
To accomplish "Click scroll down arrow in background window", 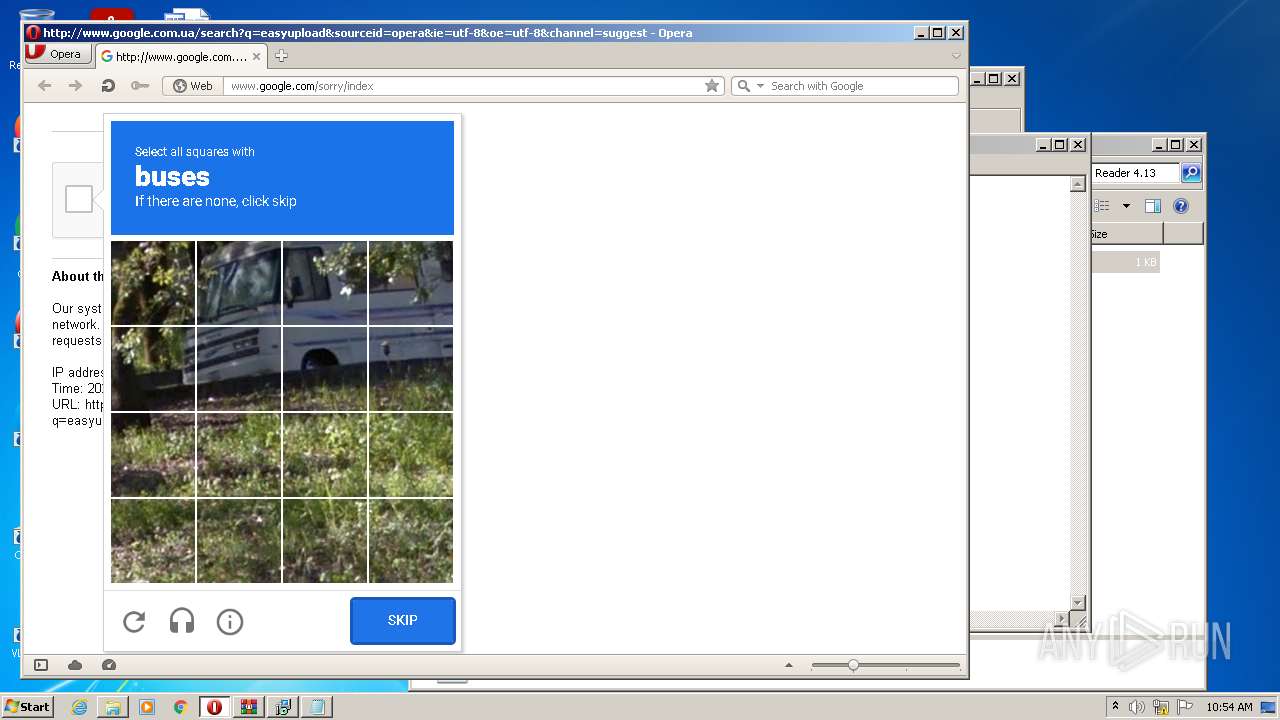I will point(1078,602).
